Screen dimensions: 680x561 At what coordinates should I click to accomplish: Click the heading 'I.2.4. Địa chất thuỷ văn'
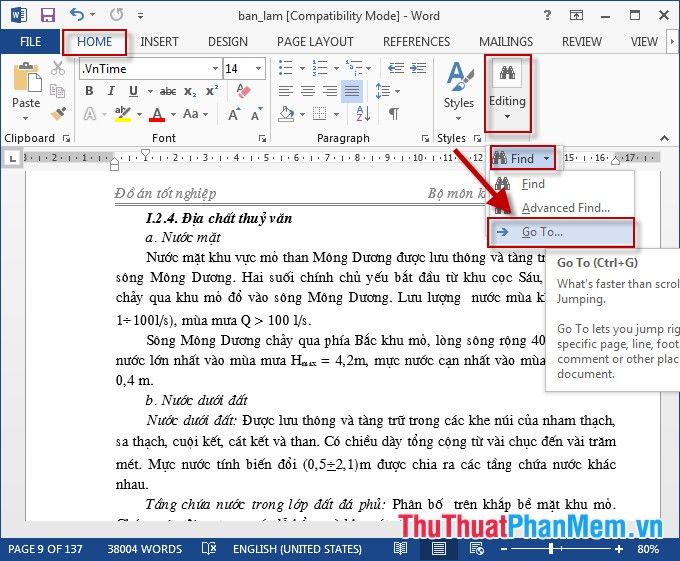point(219,218)
